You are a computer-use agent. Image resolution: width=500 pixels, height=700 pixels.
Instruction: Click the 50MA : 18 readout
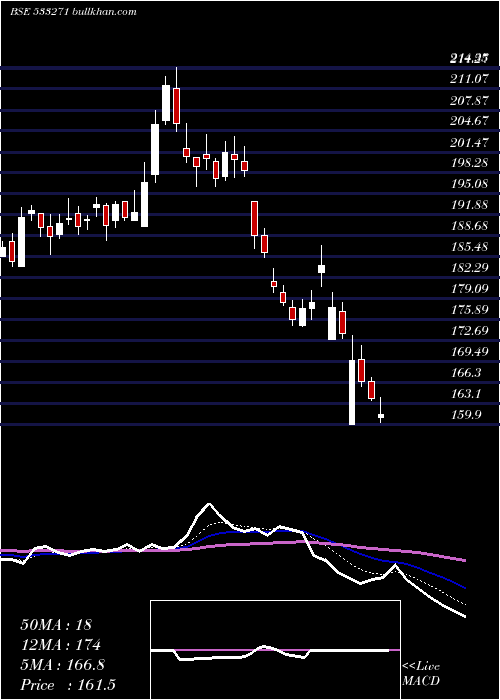click(56, 625)
